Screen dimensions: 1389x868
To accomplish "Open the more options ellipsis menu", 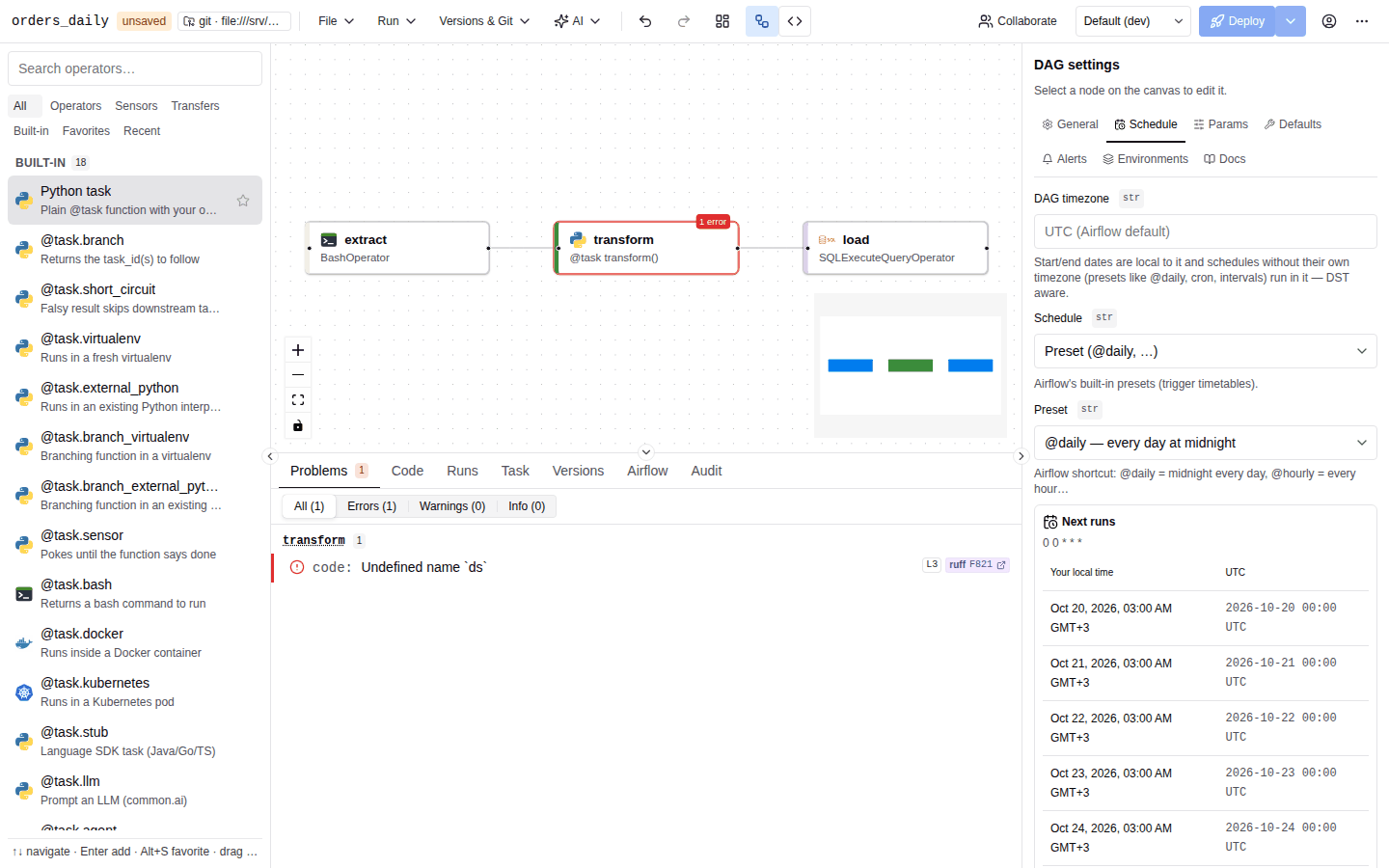I will (1362, 21).
